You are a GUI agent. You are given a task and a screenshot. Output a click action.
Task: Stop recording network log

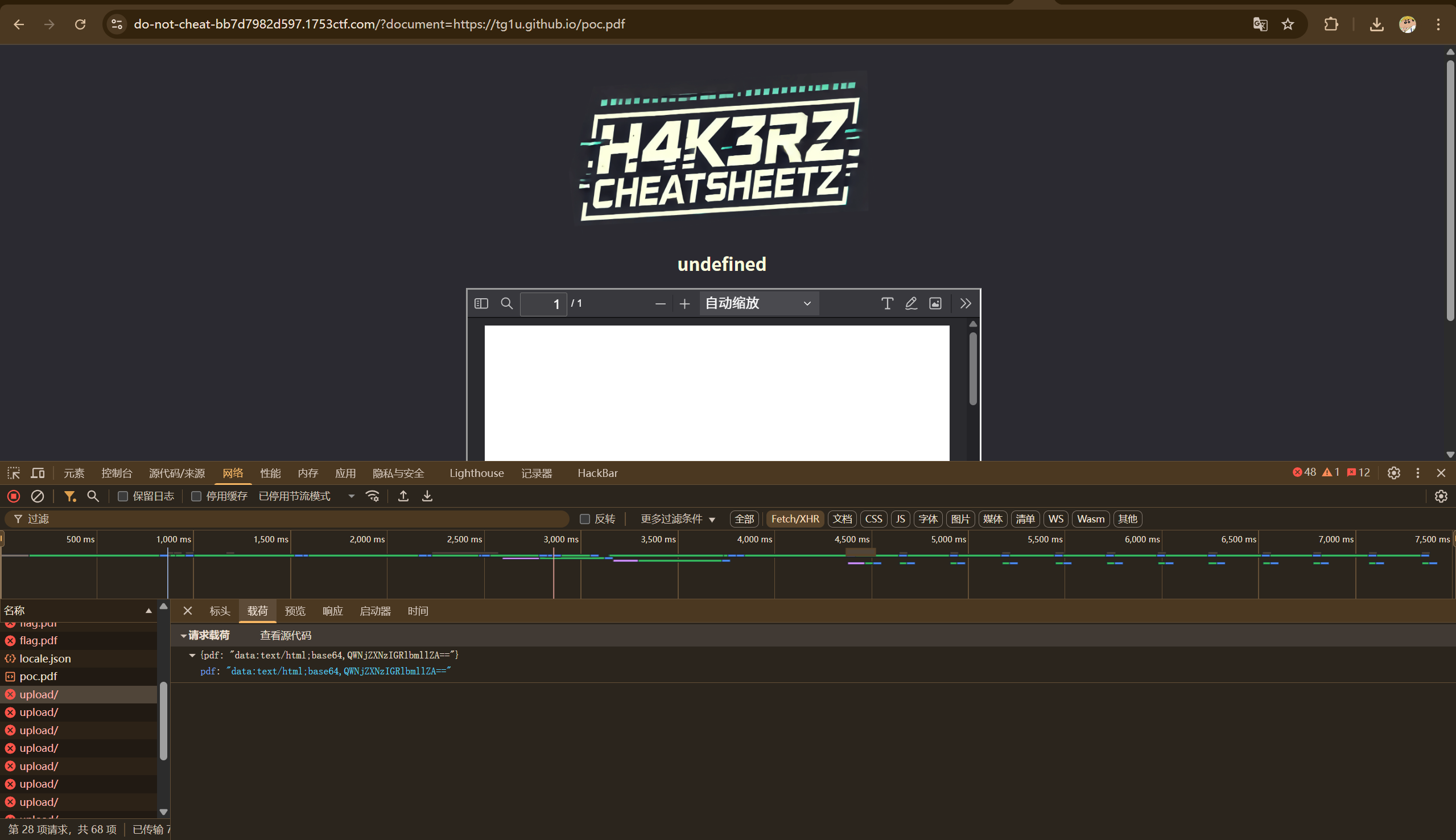pyautogui.click(x=14, y=496)
